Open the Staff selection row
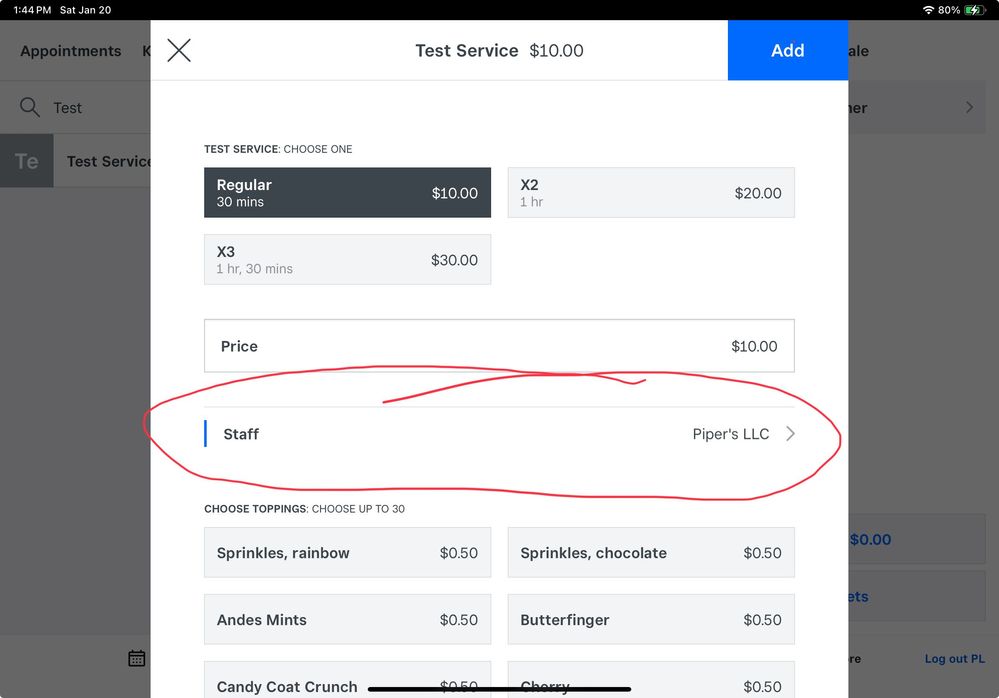Viewport: 999px width, 698px height. tap(498, 434)
